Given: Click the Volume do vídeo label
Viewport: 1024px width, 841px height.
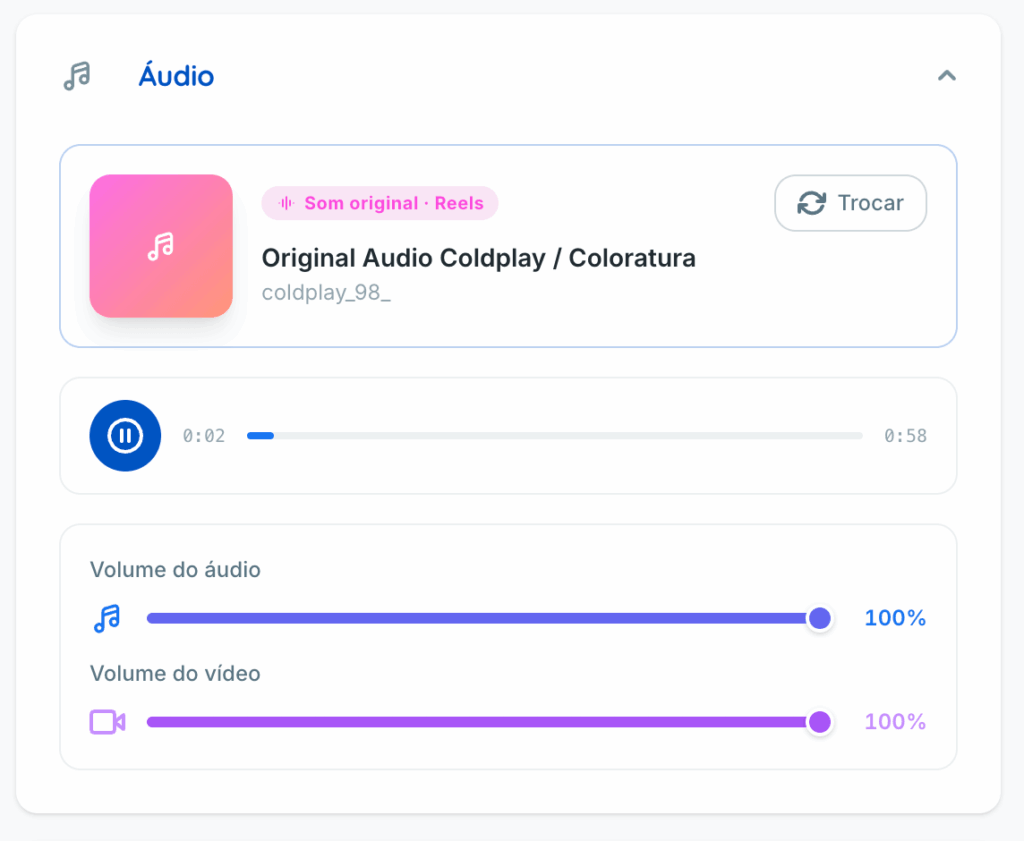Looking at the screenshot, I should click(175, 674).
